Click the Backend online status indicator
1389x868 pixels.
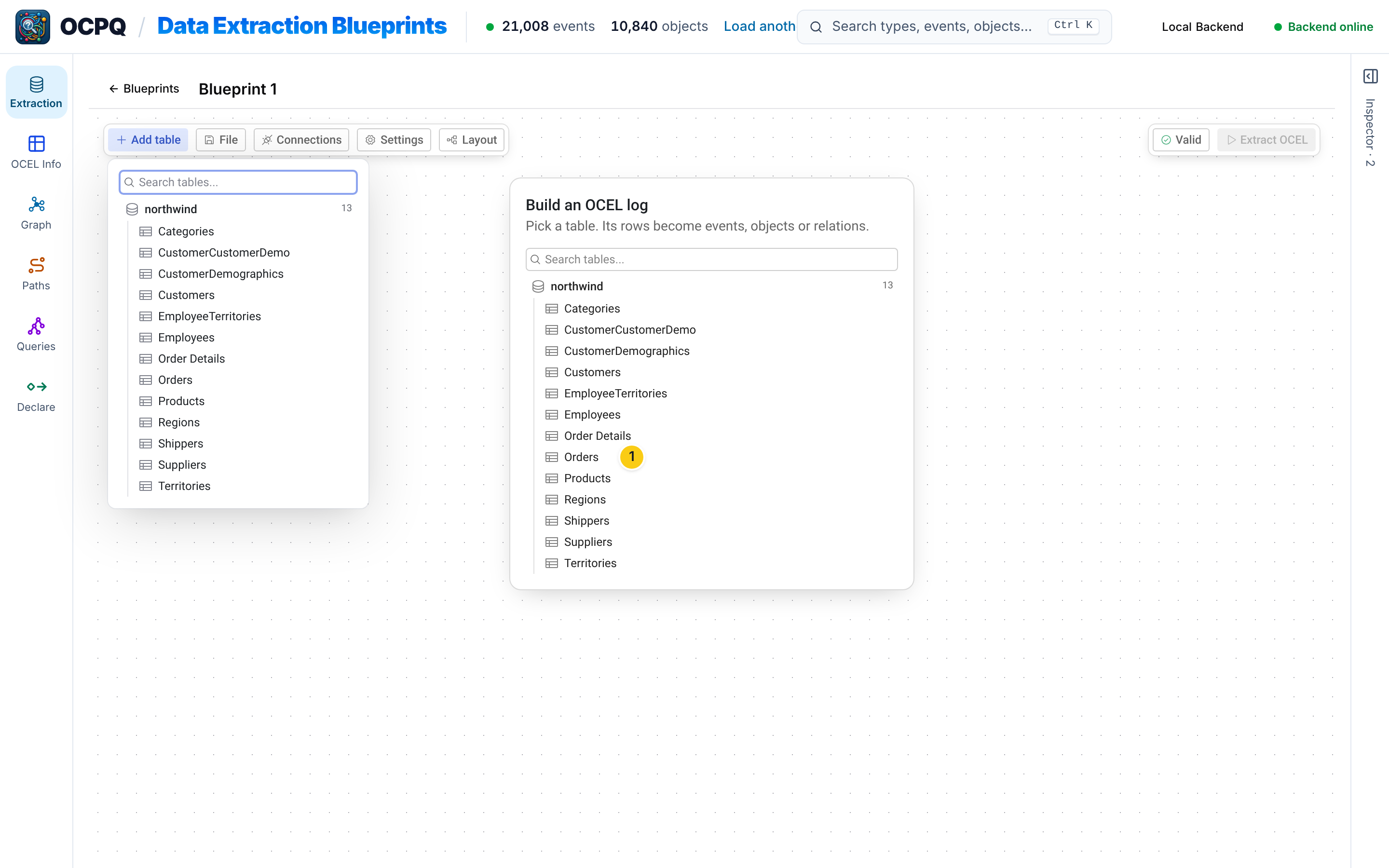coord(1323,27)
